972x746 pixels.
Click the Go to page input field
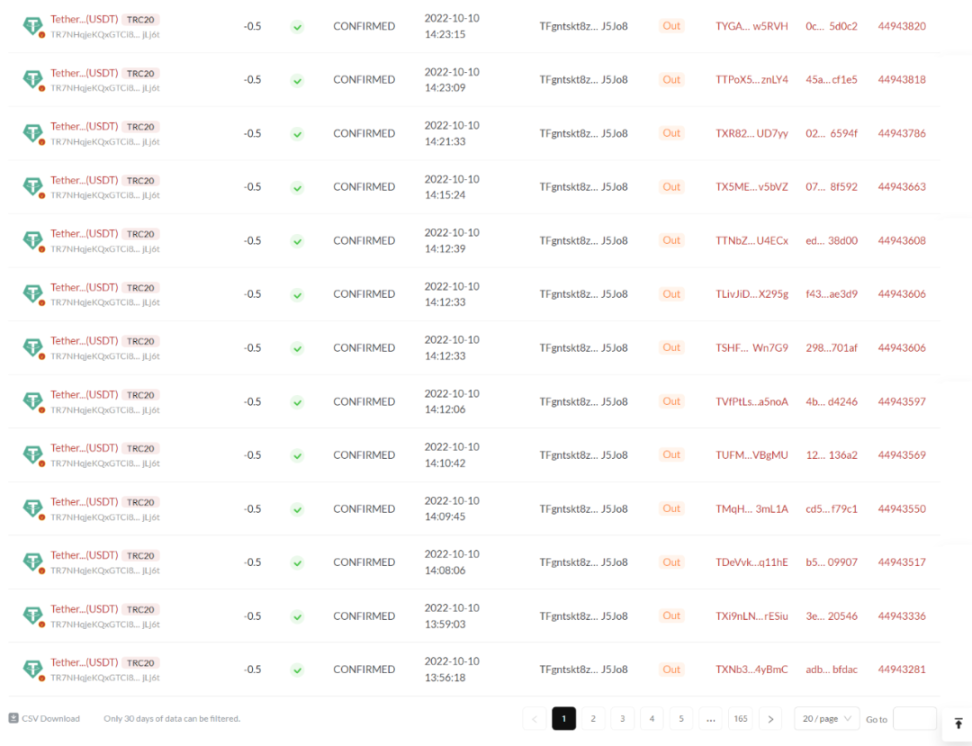tap(915, 719)
